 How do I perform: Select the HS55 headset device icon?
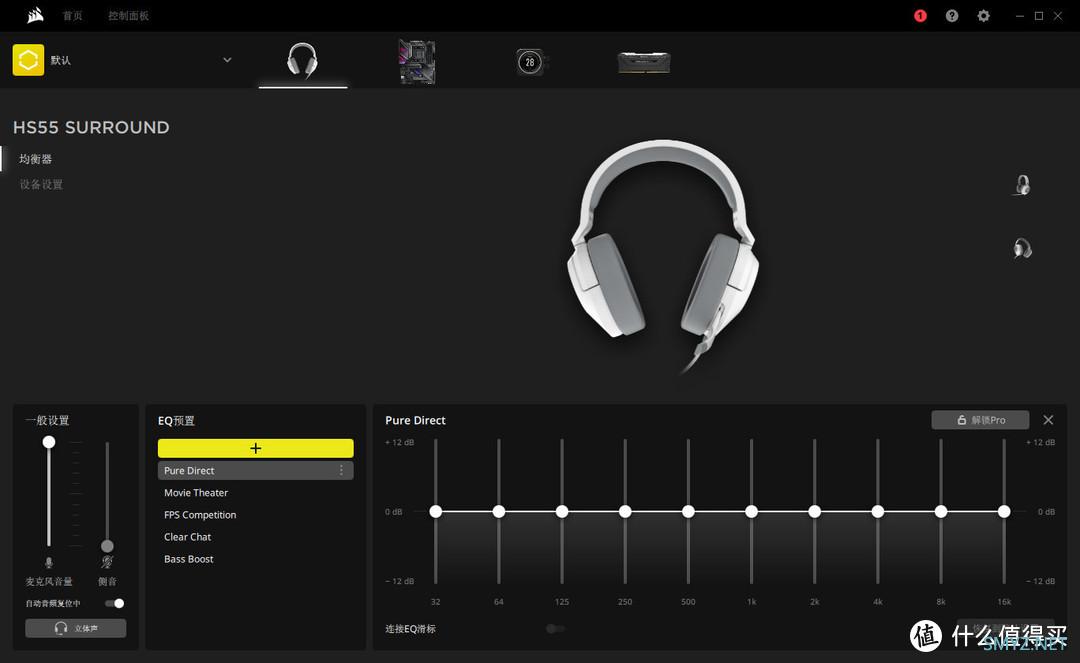(x=302, y=61)
